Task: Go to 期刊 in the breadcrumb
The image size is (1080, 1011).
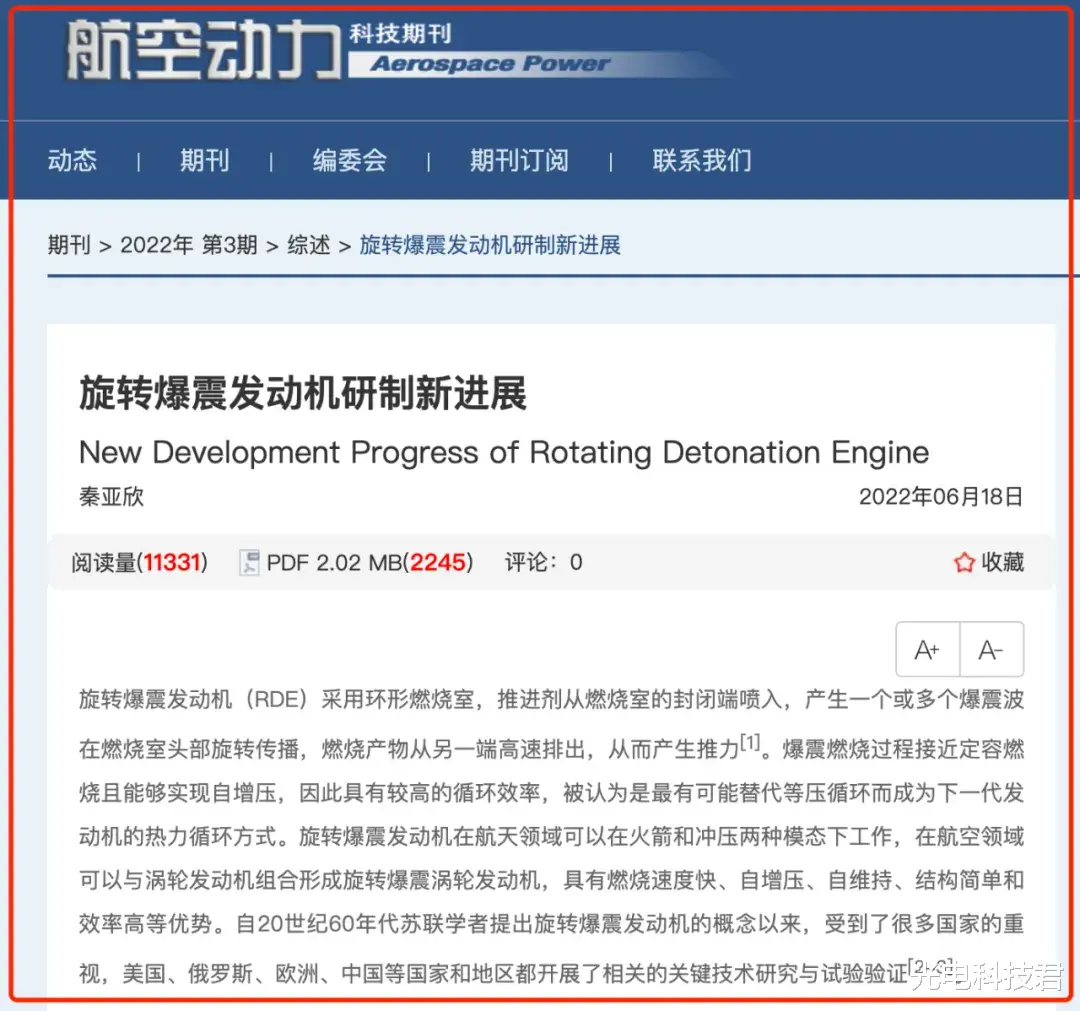Action: (x=69, y=244)
